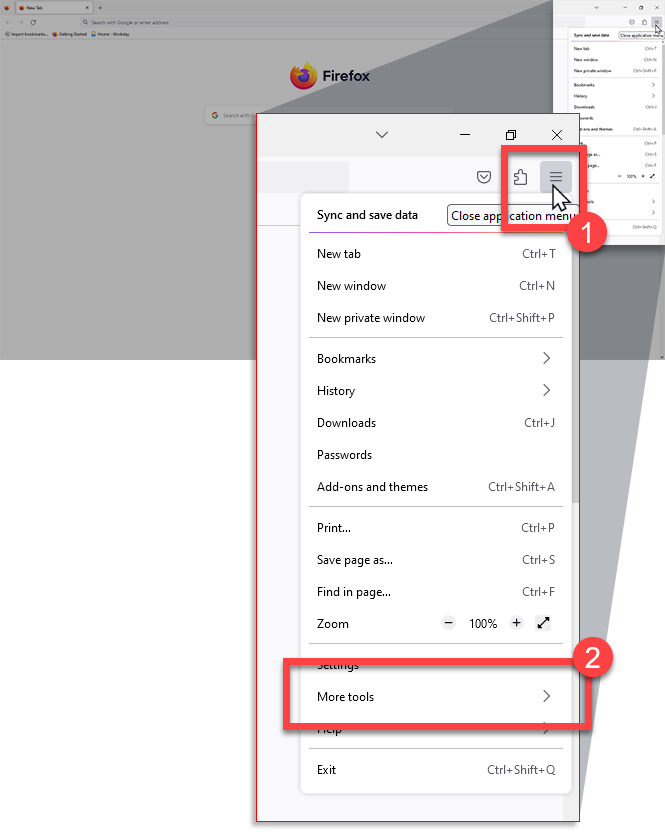The height and width of the screenshot is (837, 665).
Task: Expand the History submenu in enlarged menu
Action: tap(436, 391)
